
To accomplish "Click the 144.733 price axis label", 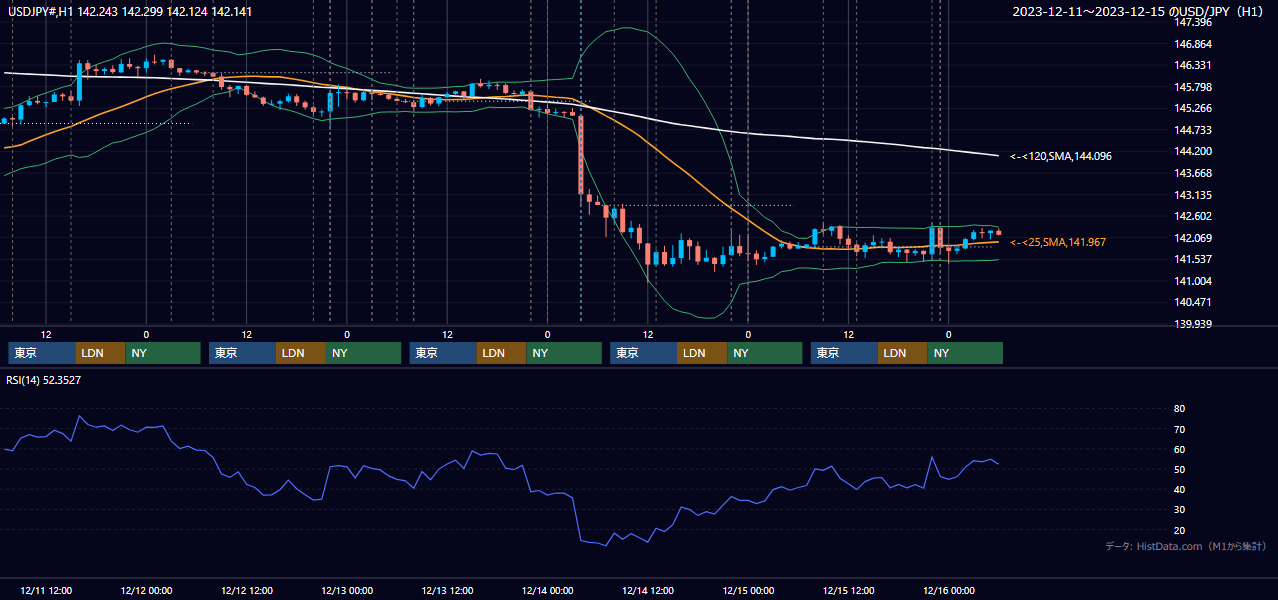I will tap(1192, 130).
